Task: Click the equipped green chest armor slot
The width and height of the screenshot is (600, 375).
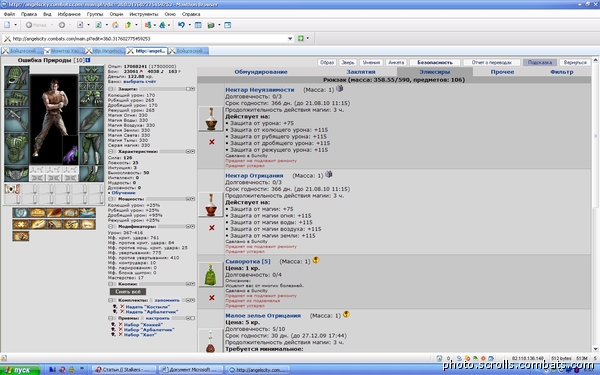Action: pos(16,149)
